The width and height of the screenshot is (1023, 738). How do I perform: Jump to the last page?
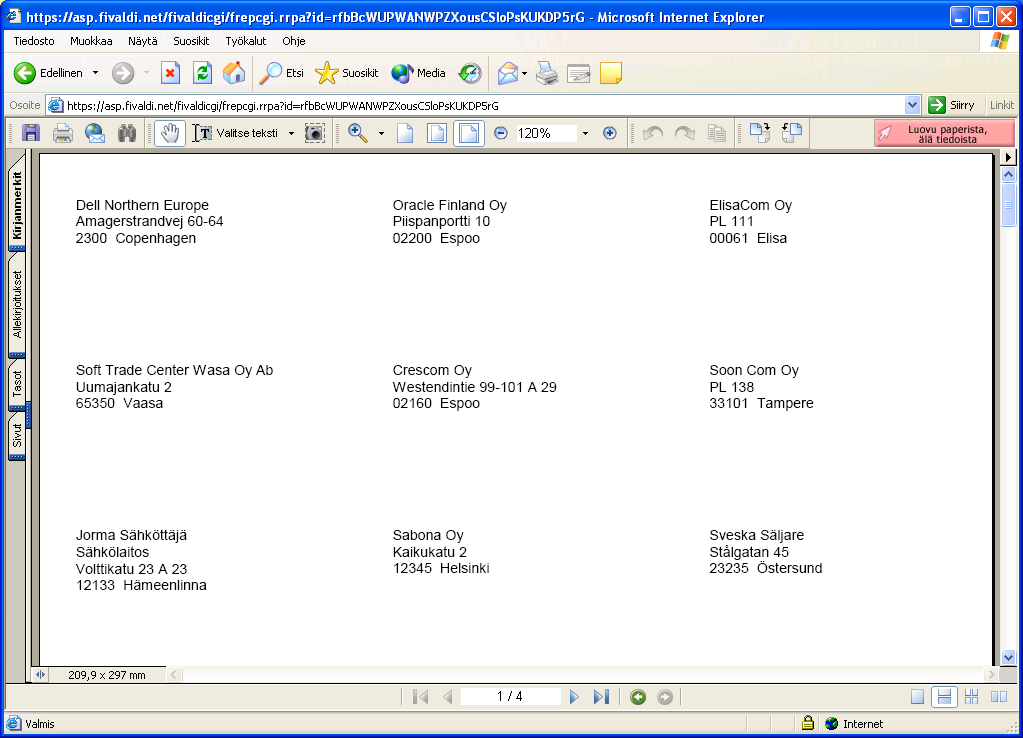[601, 697]
